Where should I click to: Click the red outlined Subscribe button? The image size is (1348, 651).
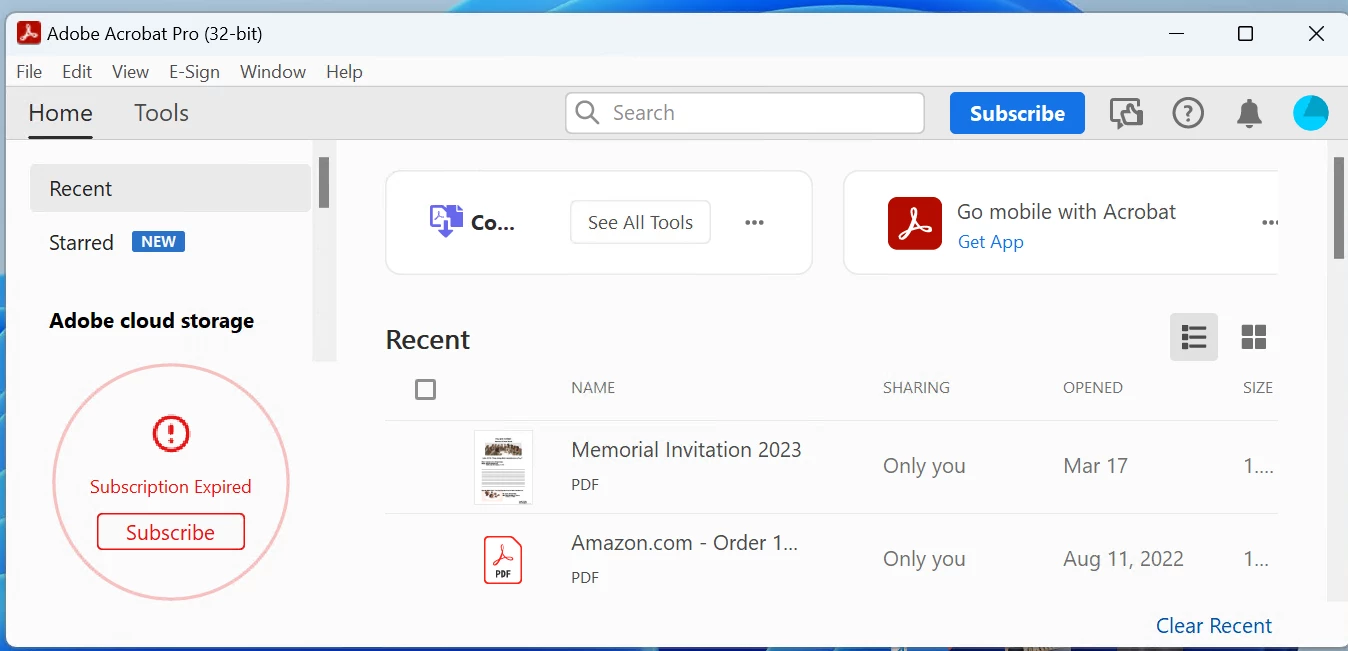click(x=171, y=532)
